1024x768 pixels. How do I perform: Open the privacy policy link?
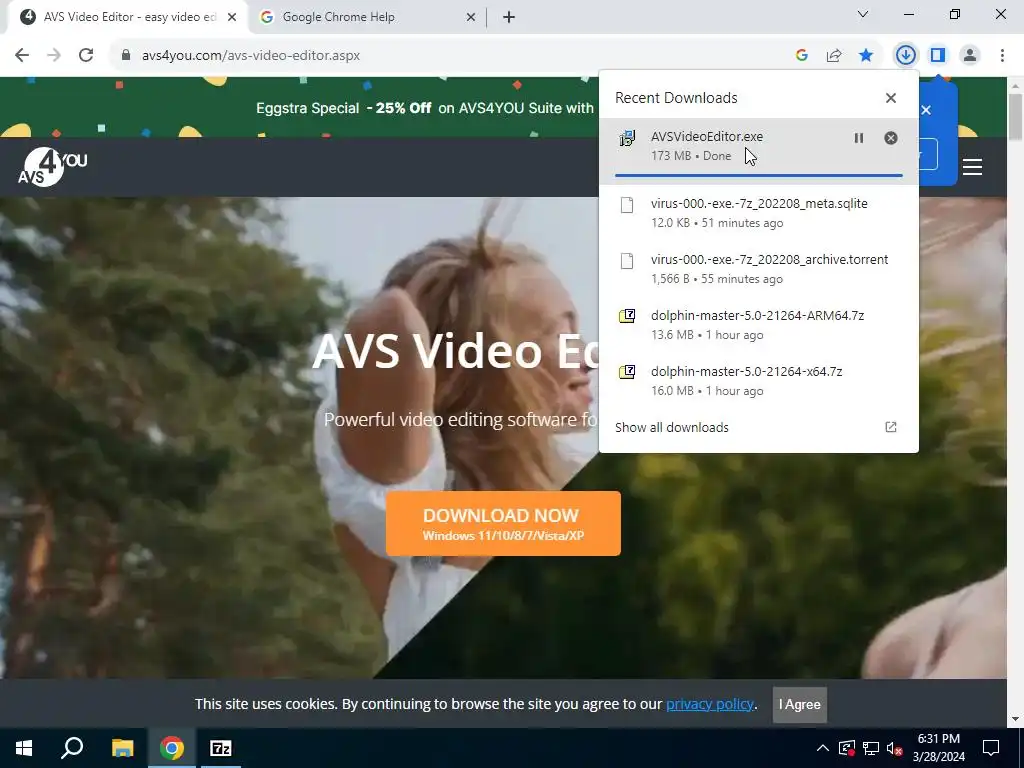[x=710, y=704]
